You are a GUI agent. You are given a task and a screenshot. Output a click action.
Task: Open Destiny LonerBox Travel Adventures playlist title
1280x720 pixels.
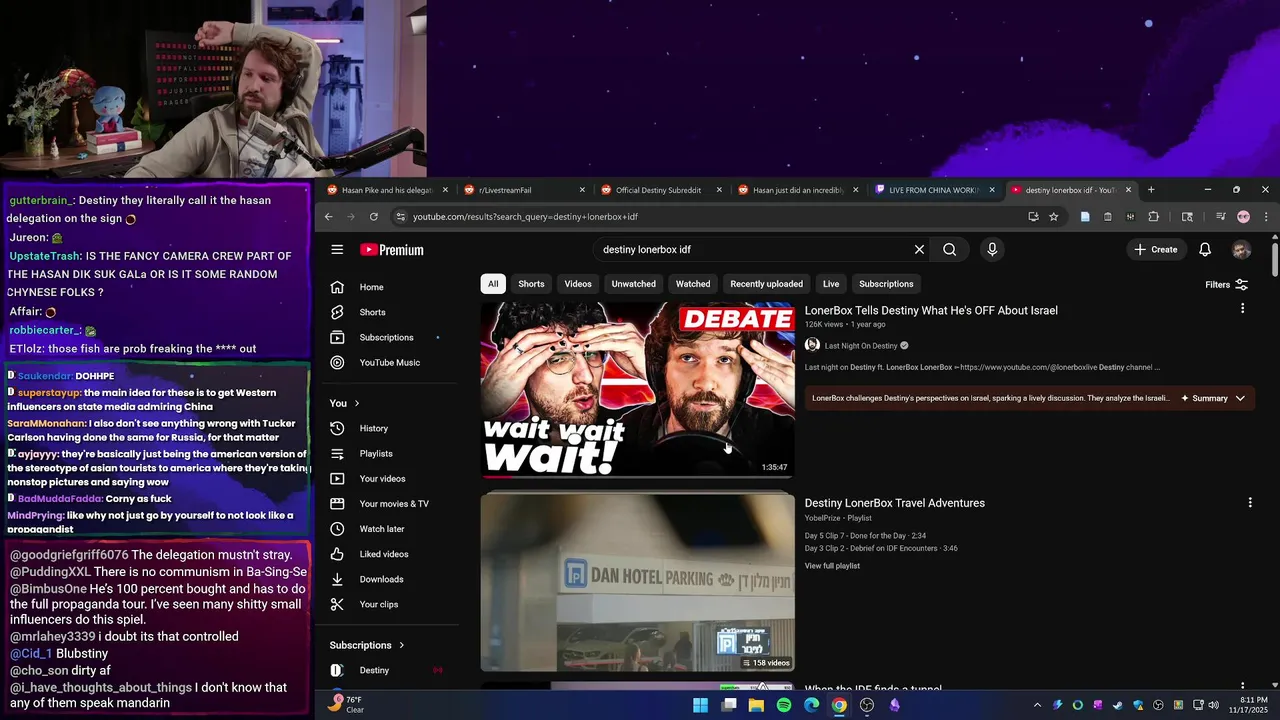pyautogui.click(x=895, y=503)
